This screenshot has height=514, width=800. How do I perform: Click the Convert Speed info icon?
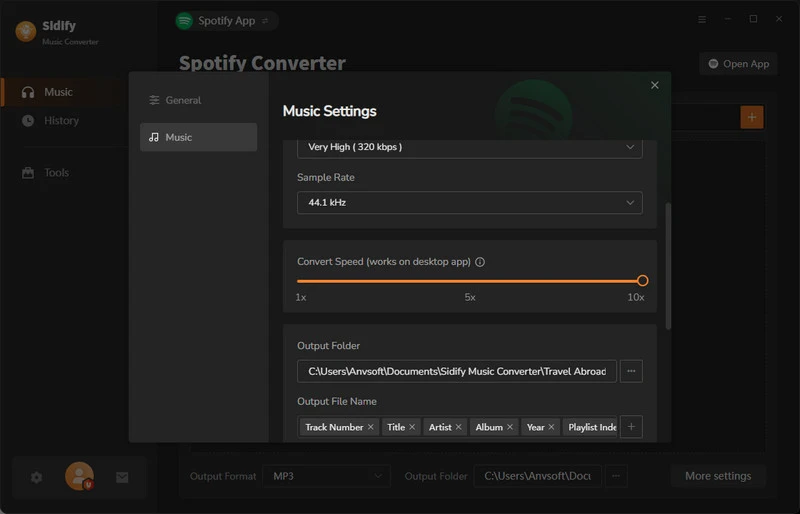480,262
